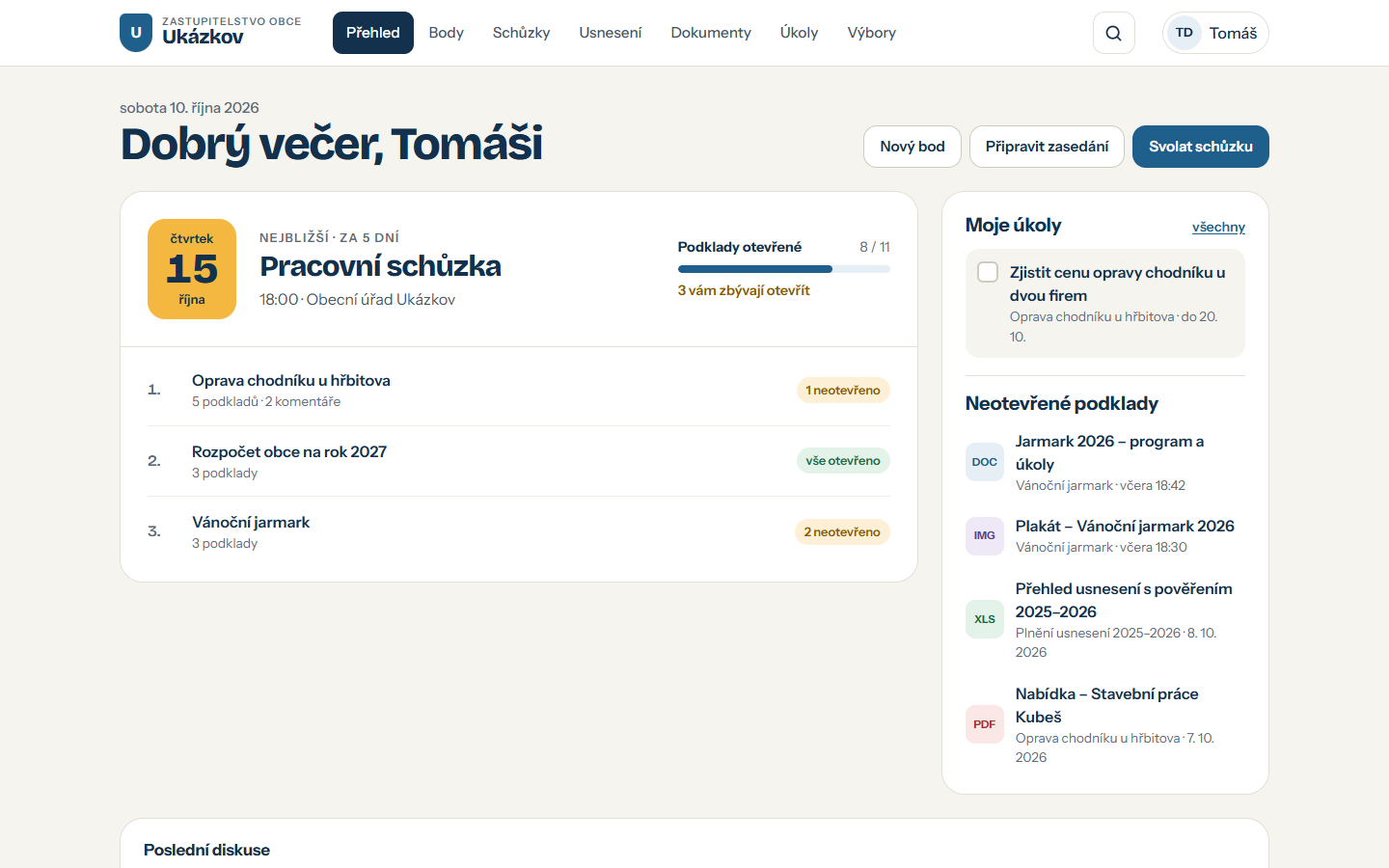Click the Nový bod button
1389x868 pixels.
pos(912,147)
